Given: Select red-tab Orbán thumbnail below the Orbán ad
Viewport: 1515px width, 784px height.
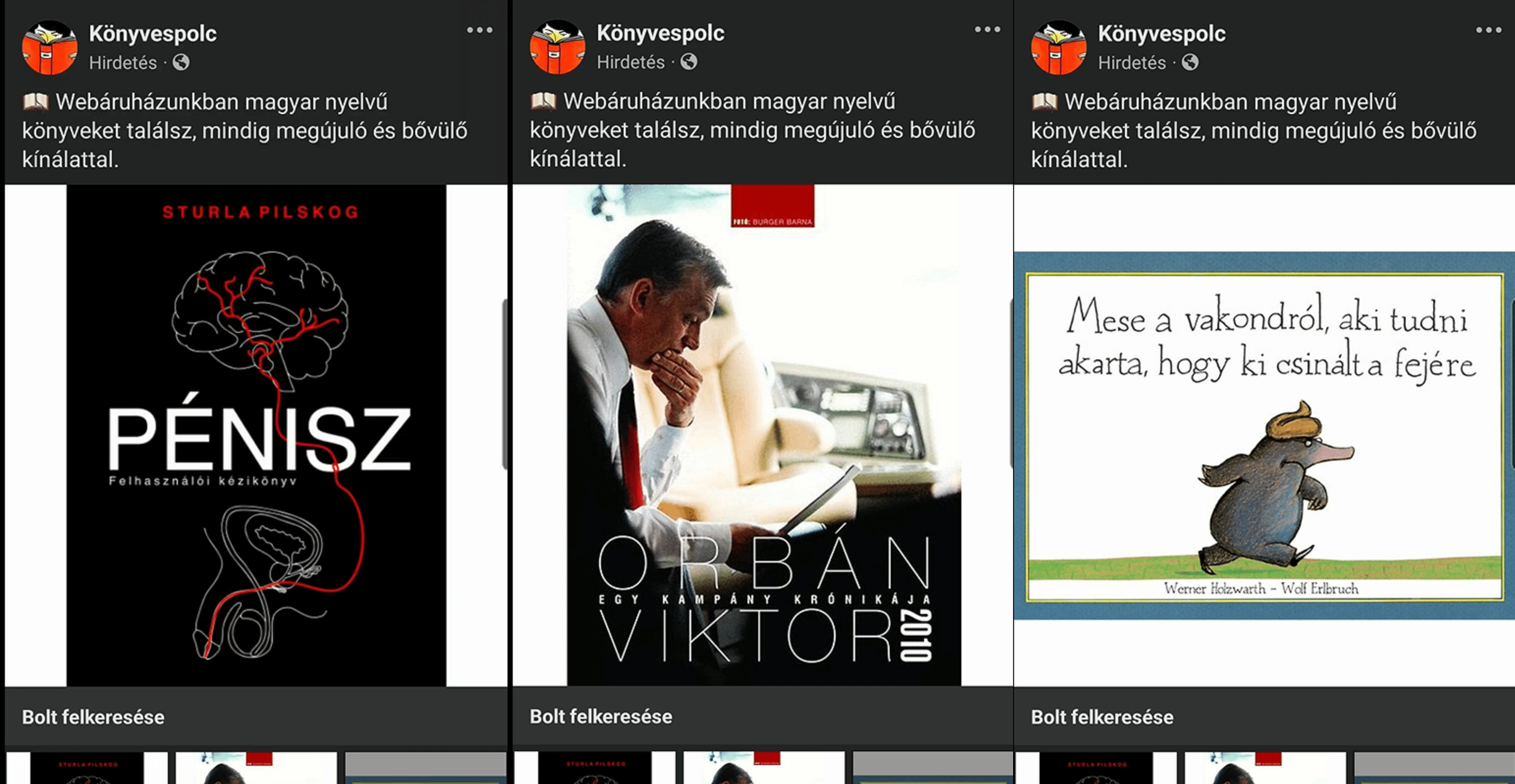Looking at the screenshot, I should click(x=764, y=768).
